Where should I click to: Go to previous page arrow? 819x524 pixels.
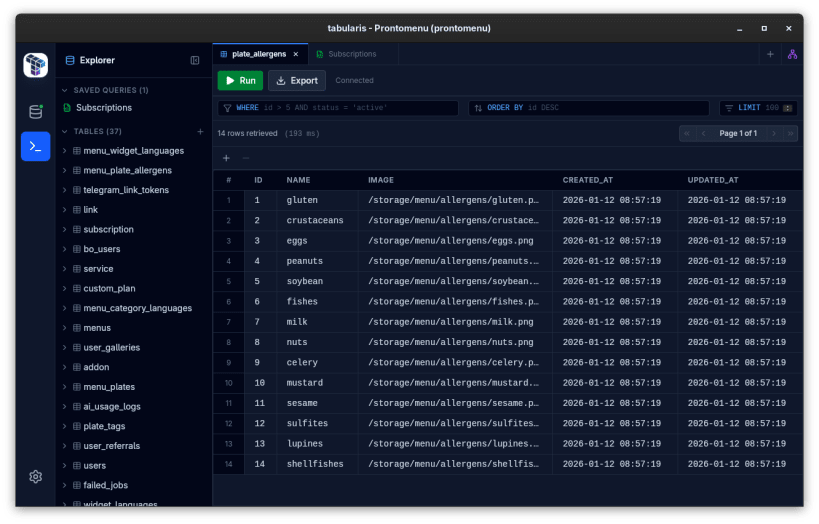[704, 134]
